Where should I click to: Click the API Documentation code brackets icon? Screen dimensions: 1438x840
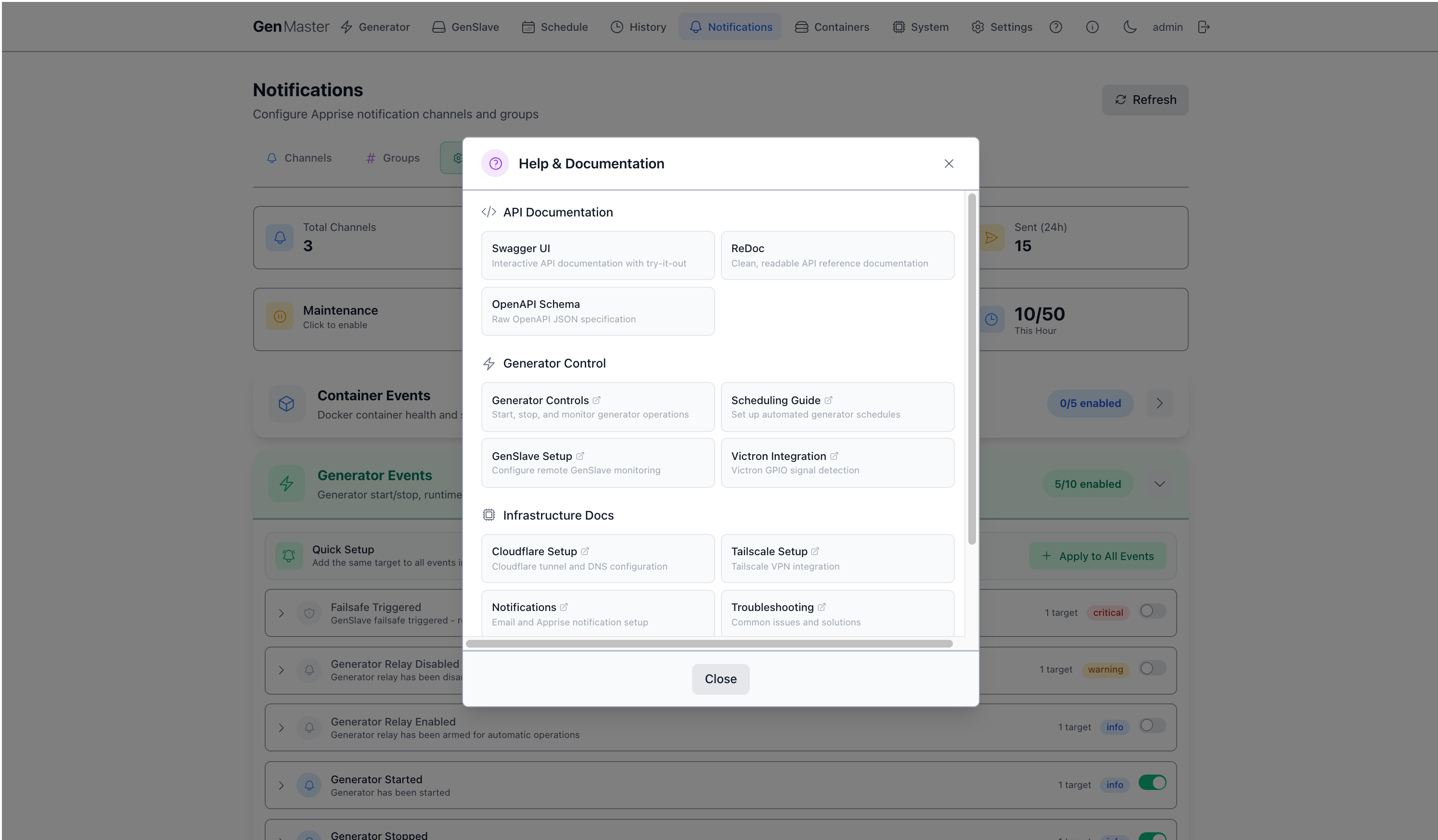[x=489, y=212]
